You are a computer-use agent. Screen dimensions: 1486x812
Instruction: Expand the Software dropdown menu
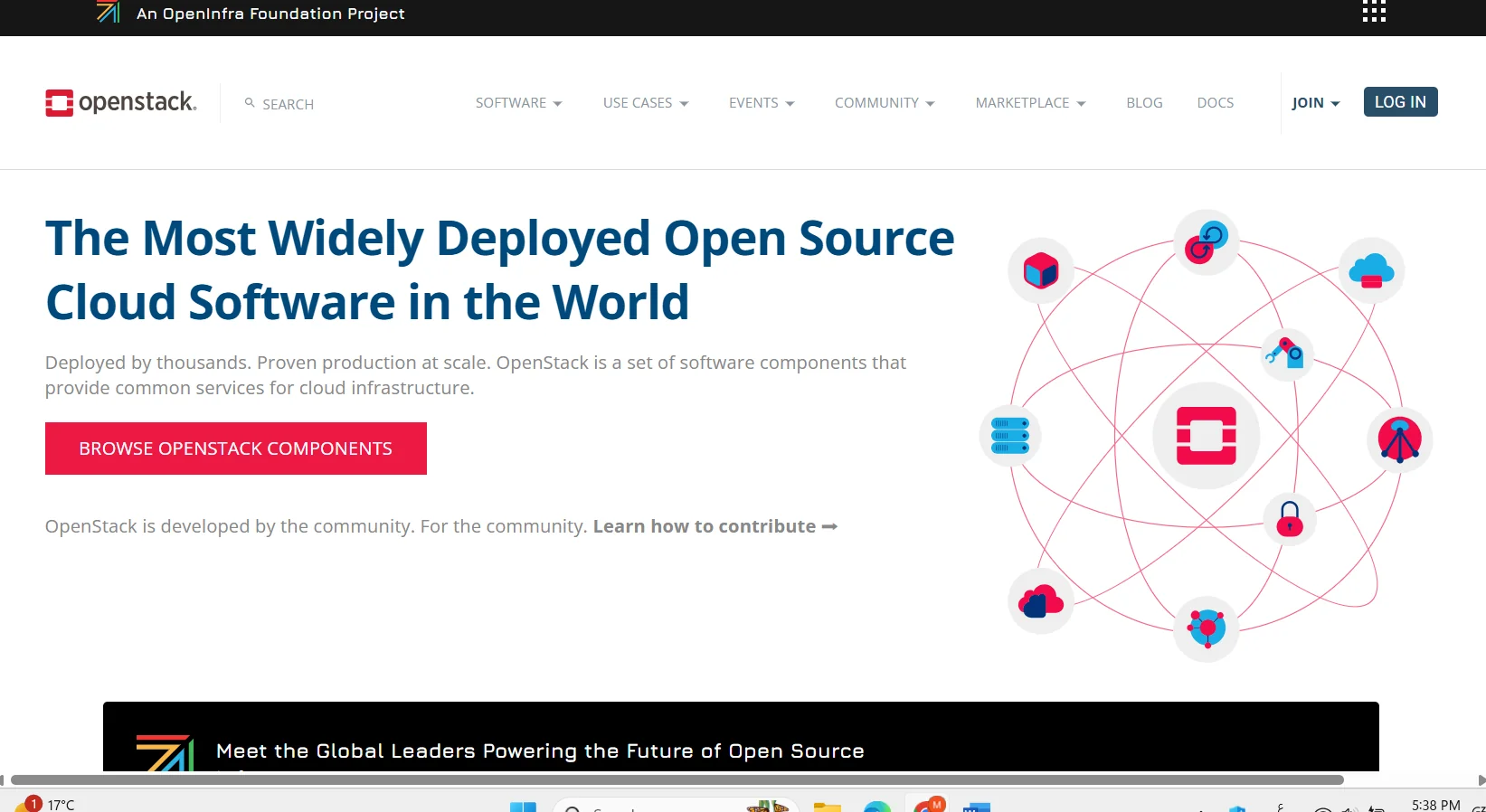519,103
